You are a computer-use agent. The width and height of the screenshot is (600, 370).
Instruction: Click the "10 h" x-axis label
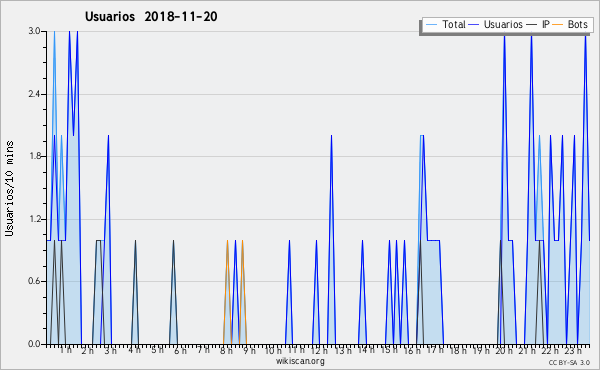[x=273, y=351]
